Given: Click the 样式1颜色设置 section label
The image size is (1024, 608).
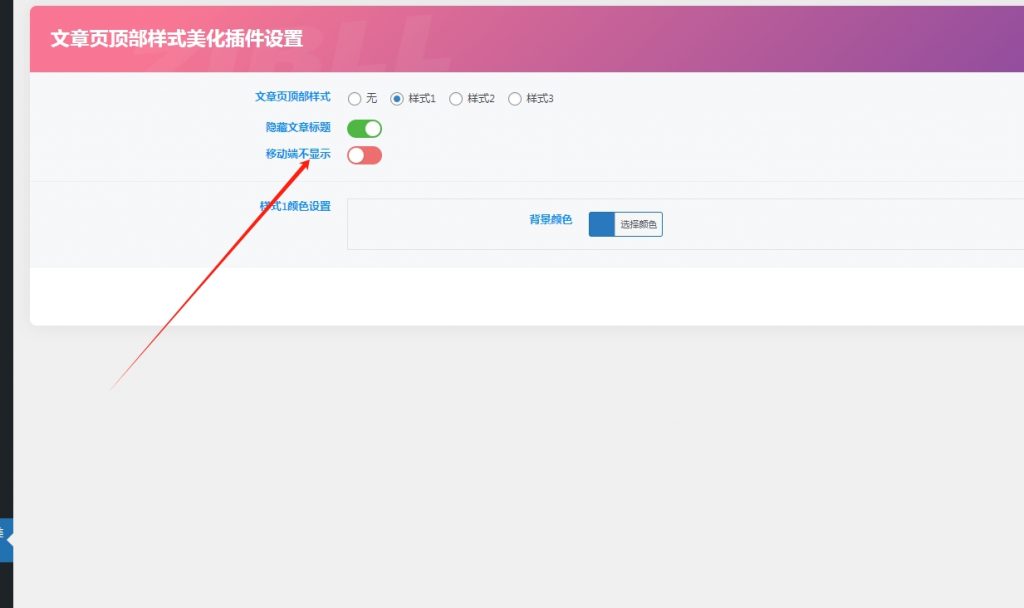Looking at the screenshot, I should click(x=295, y=206).
